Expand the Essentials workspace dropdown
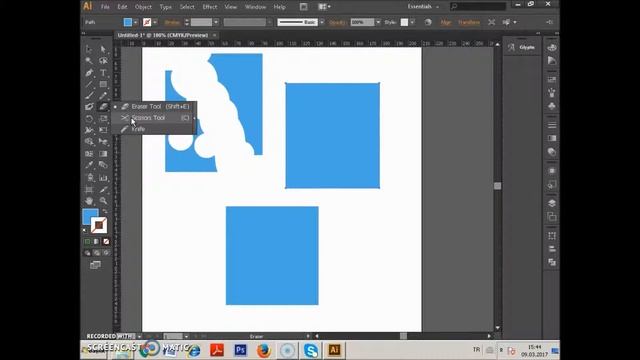 pos(423,7)
